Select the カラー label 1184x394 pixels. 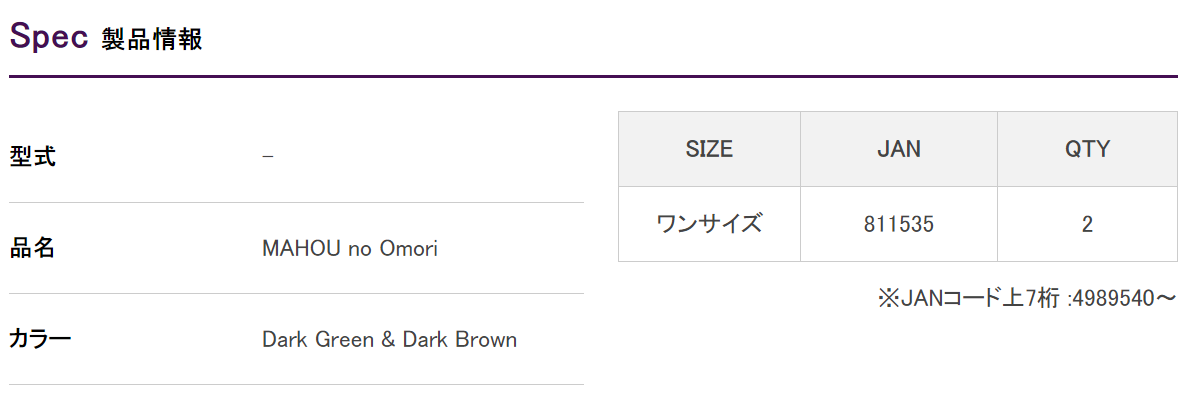(40, 339)
